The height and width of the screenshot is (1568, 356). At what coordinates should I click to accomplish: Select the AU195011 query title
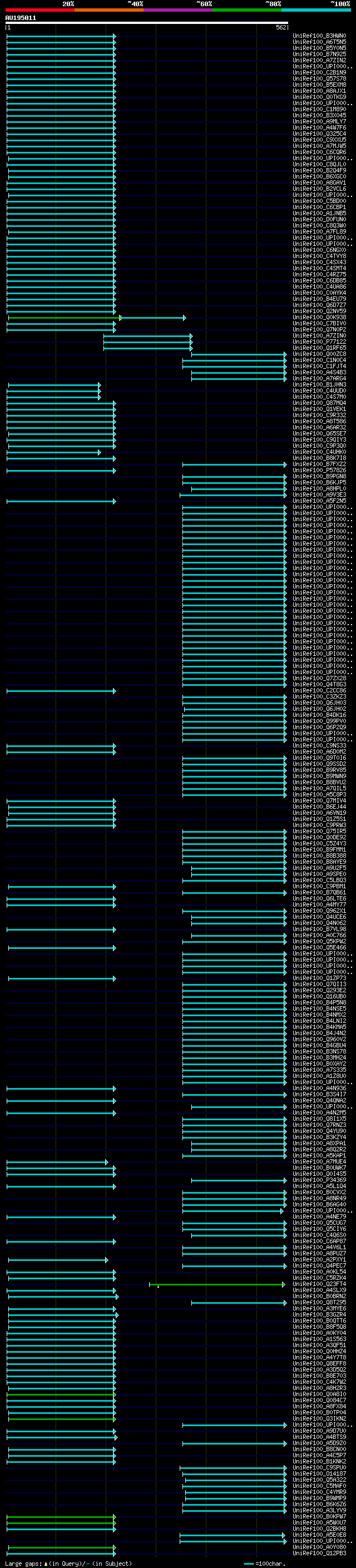(21, 18)
